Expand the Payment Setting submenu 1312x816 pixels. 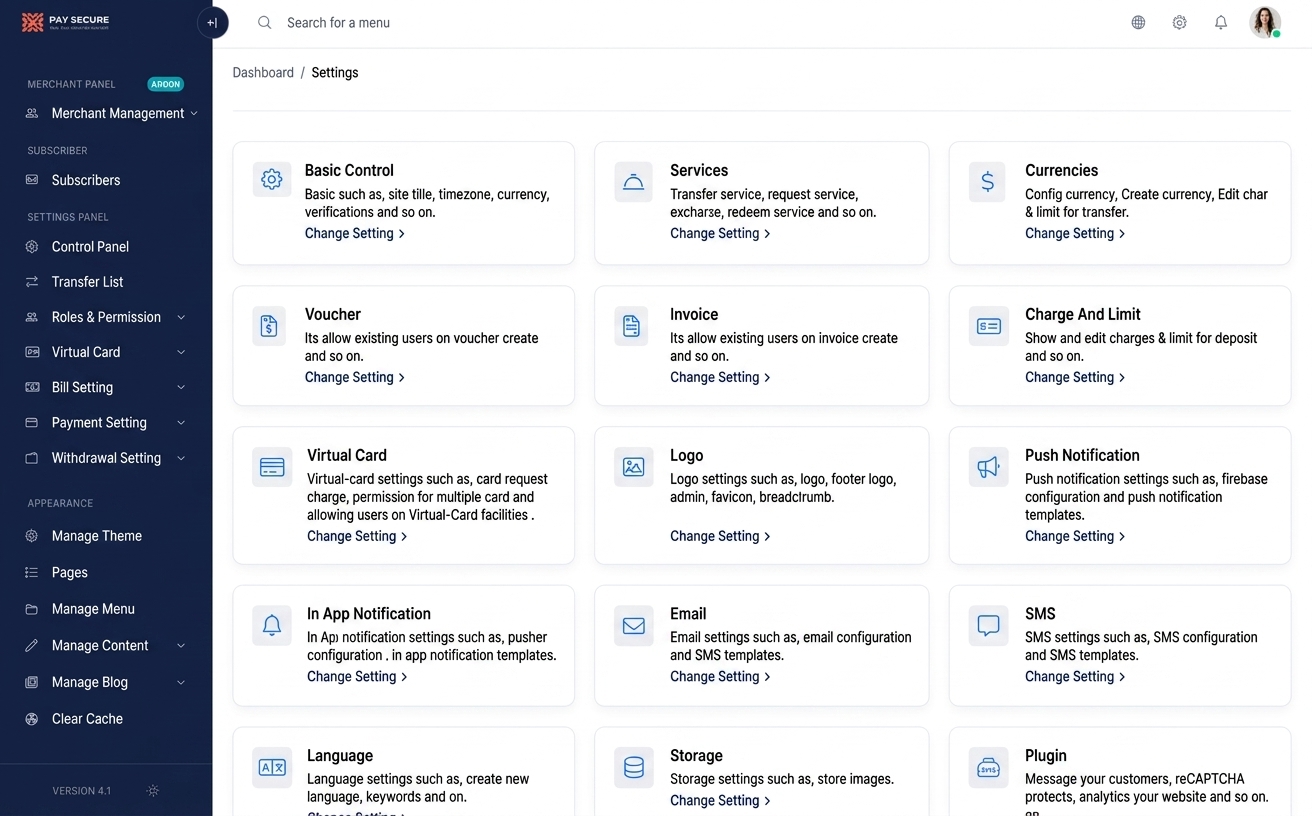[x=106, y=423]
